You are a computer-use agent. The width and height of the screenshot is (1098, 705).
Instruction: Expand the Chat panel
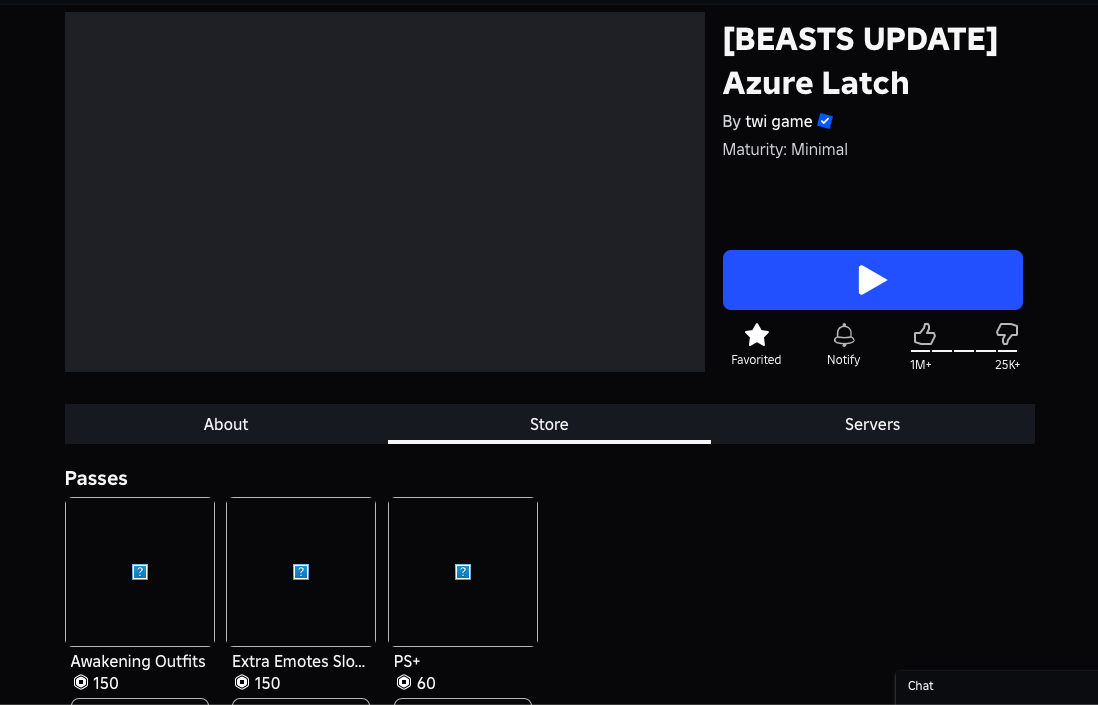(x=996, y=686)
